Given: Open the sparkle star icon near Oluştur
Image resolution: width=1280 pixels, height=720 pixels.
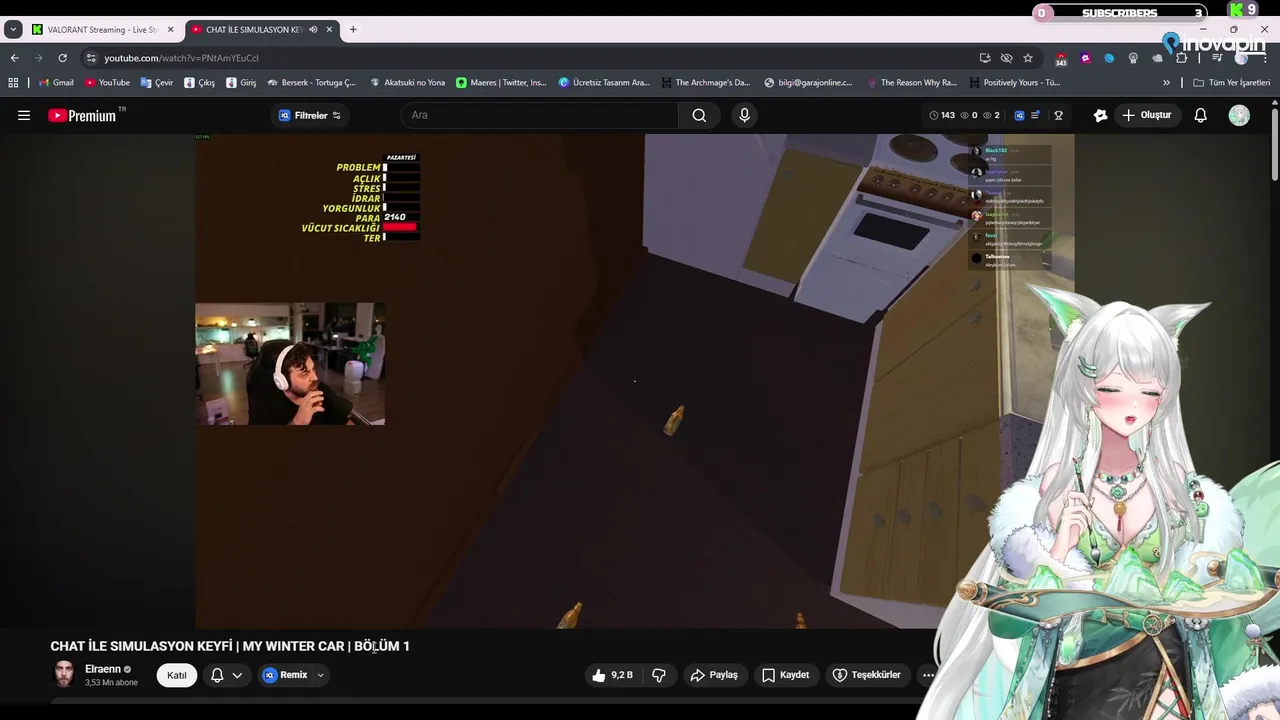Looking at the screenshot, I should 1100,115.
